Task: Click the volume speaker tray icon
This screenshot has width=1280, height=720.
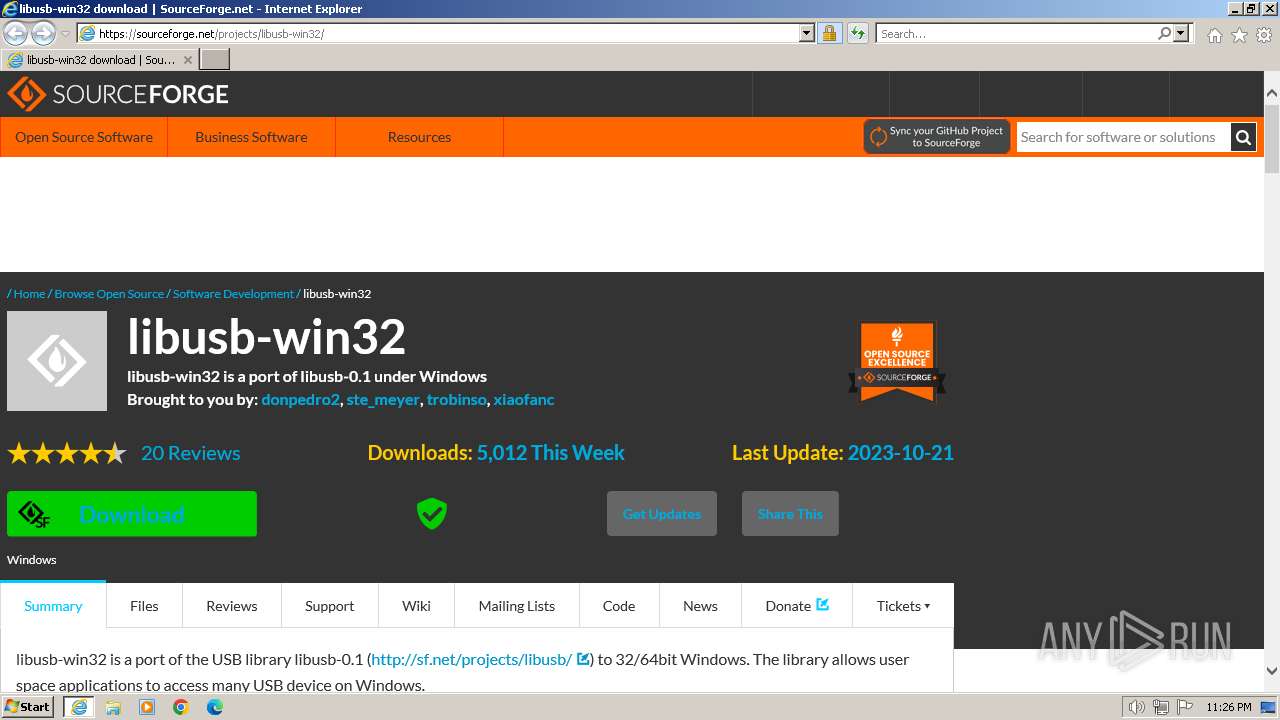Action: click(1137, 707)
